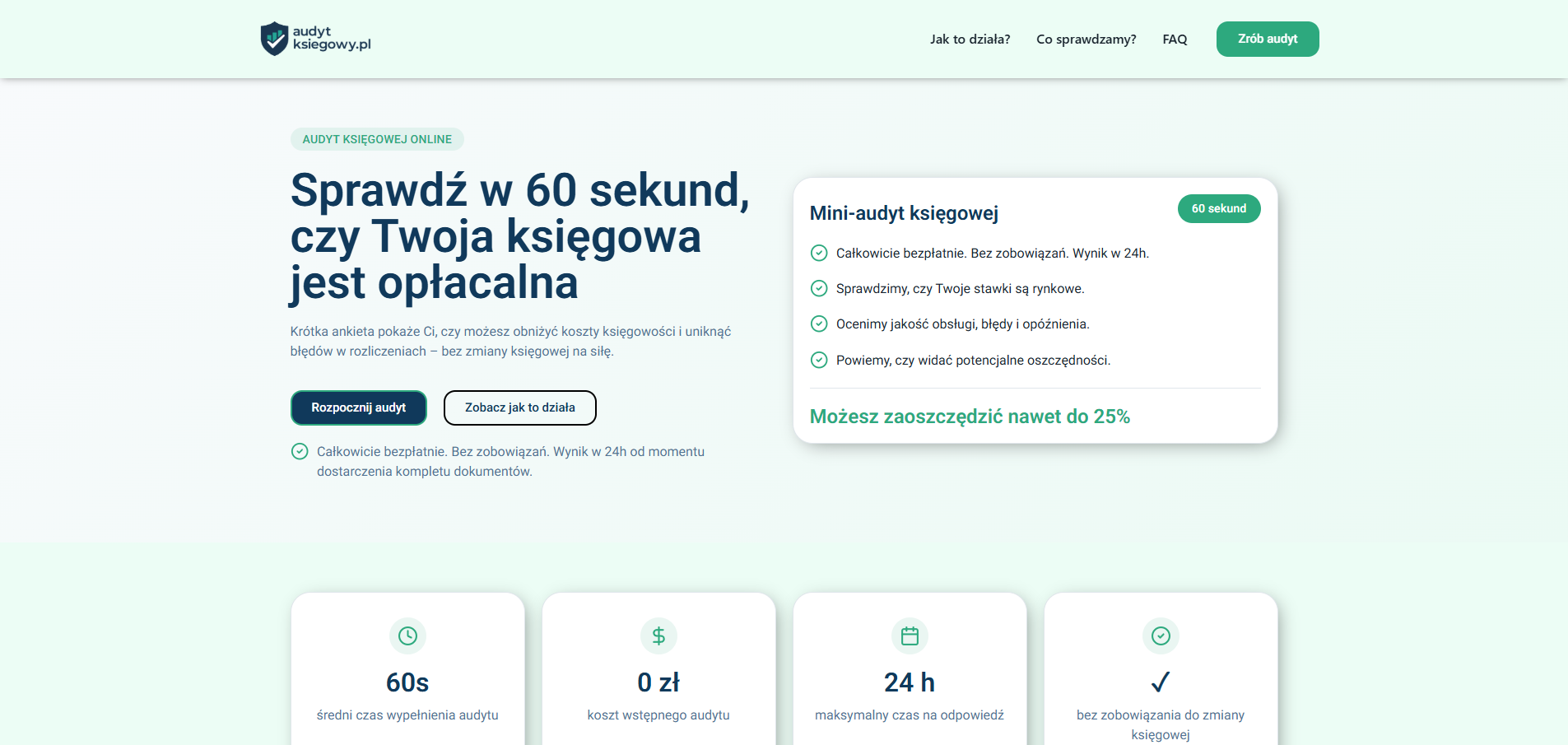Click check icon below the 'Rozpocznij audyt' button
The width and height of the screenshot is (1568, 745).
pyautogui.click(x=300, y=451)
